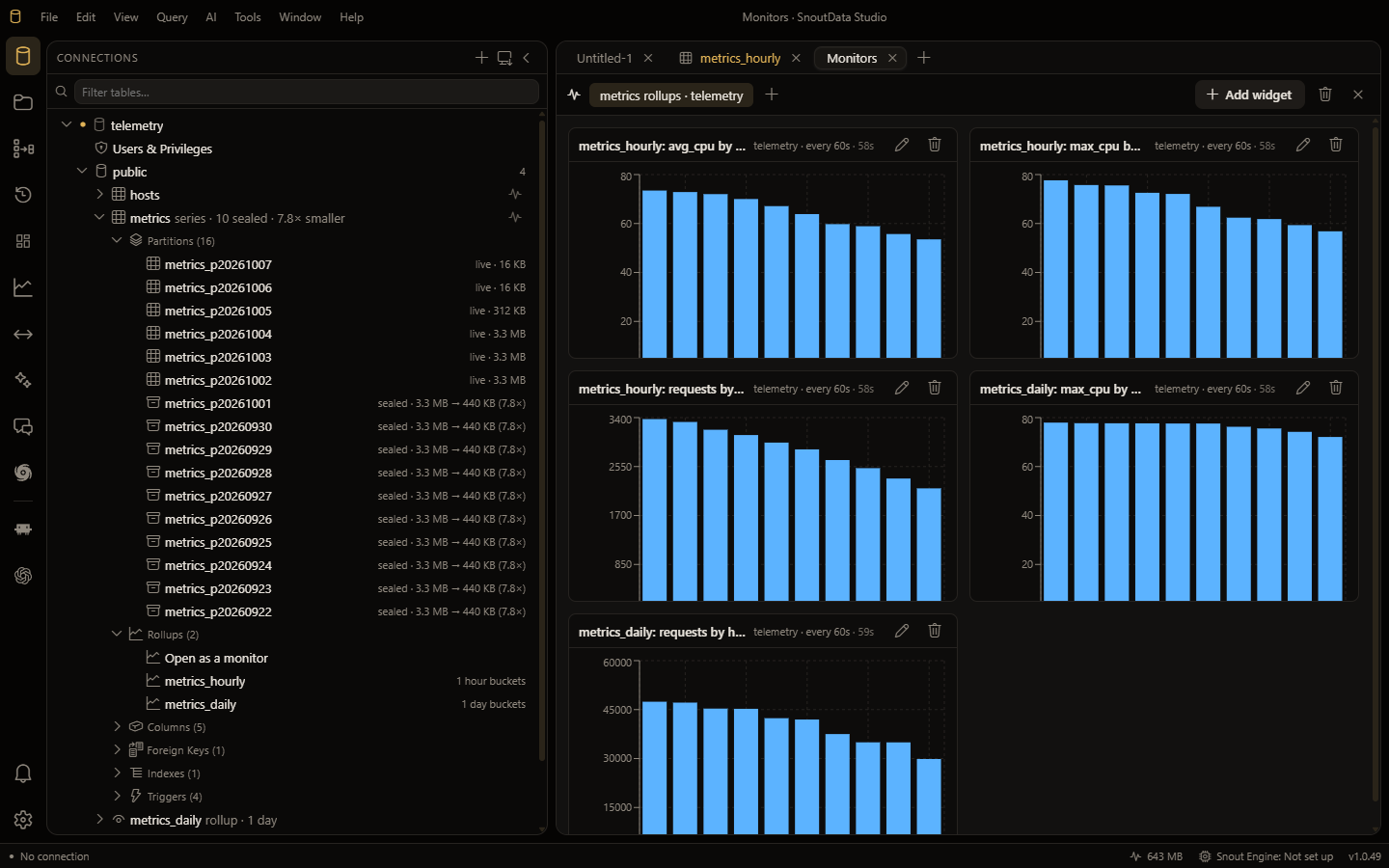The width and height of the screenshot is (1389, 868).
Task: Collapse the Partitions (16) node
Action: point(117,240)
